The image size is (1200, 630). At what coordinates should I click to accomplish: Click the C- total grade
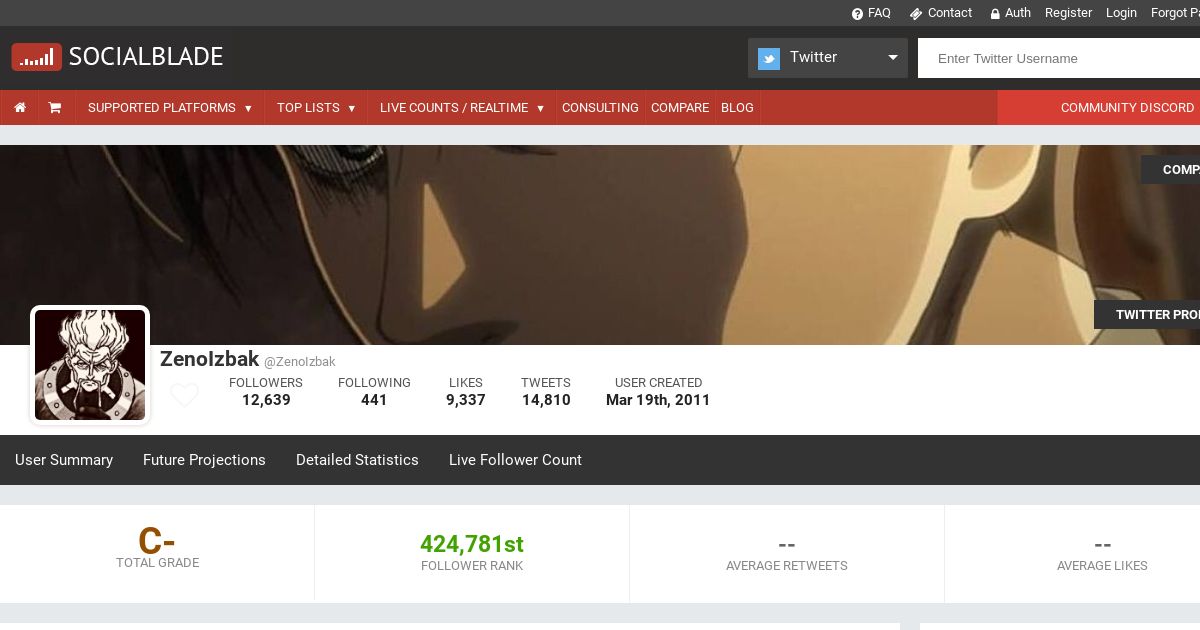click(157, 541)
